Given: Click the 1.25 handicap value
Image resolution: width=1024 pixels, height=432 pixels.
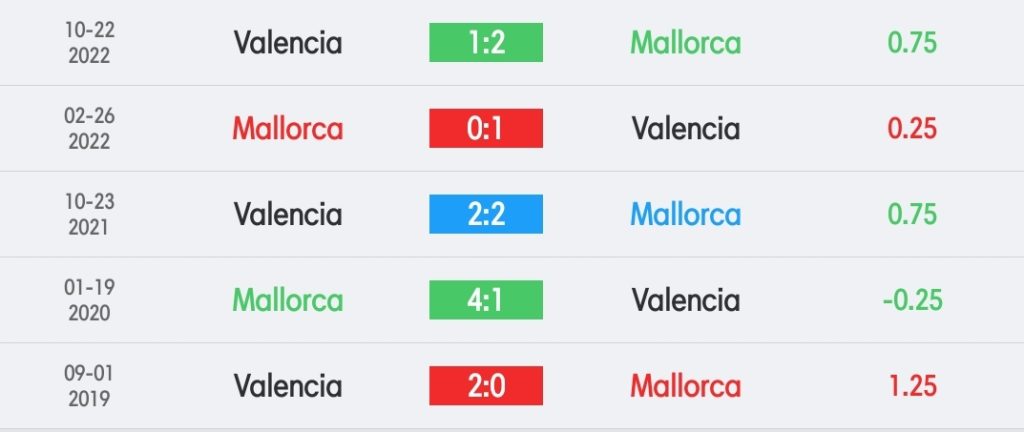Looking at the screenshot, I should [912, 386].
